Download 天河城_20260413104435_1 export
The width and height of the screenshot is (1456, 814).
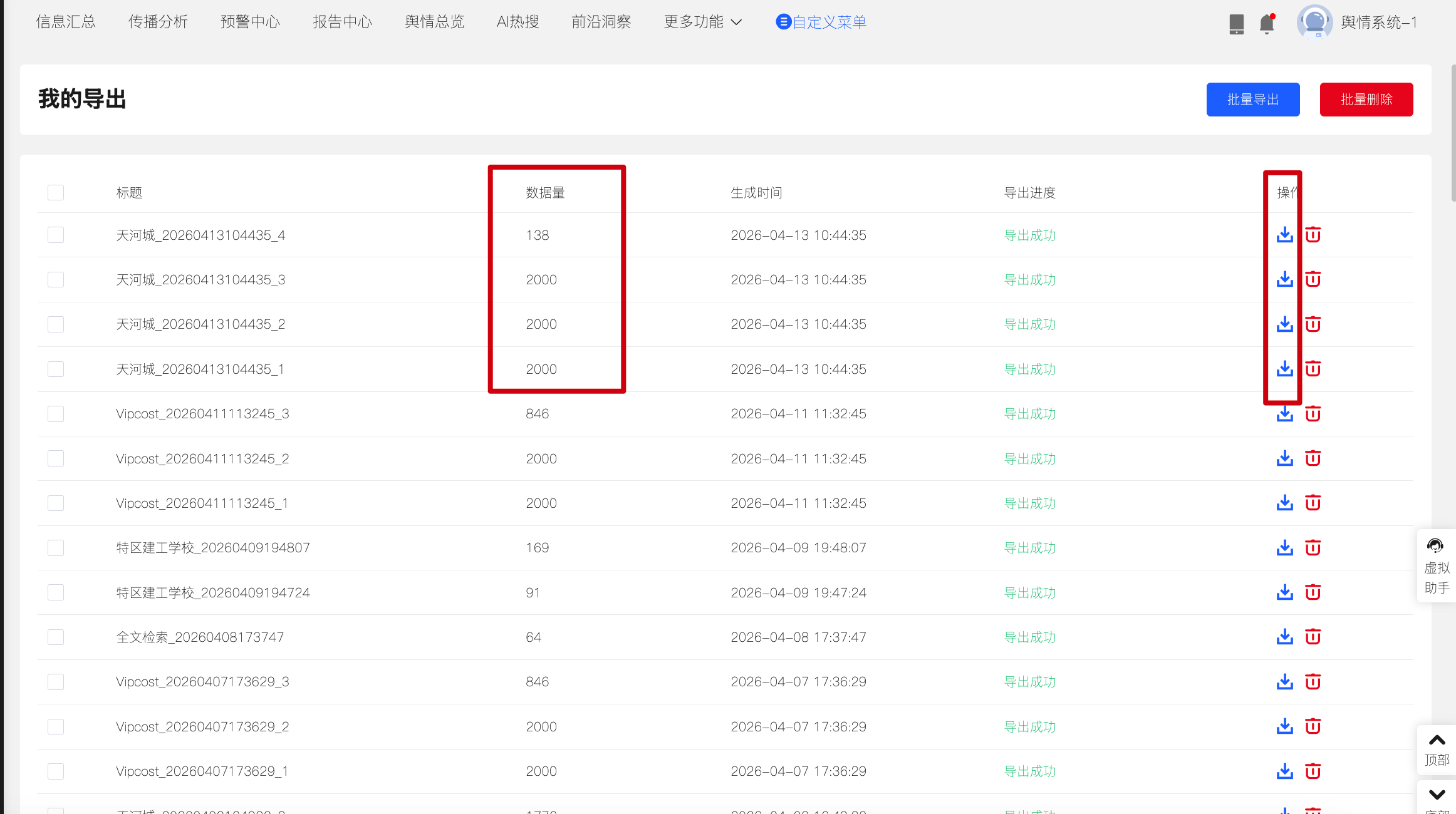(1284, 369)
